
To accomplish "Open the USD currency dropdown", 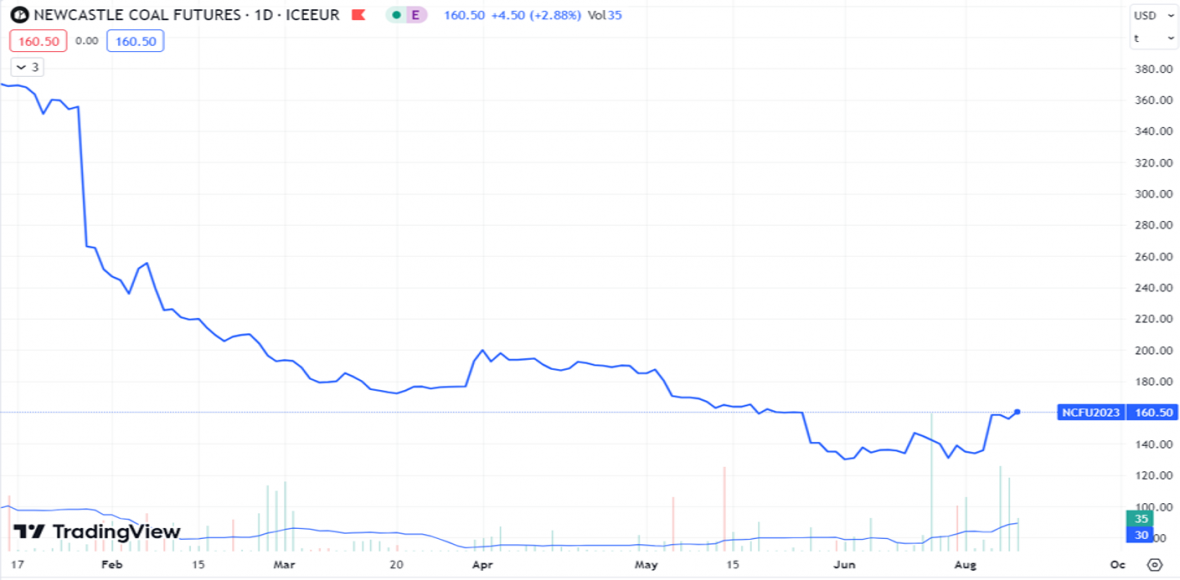I will pyautogui.click(x=1153, y=15).
